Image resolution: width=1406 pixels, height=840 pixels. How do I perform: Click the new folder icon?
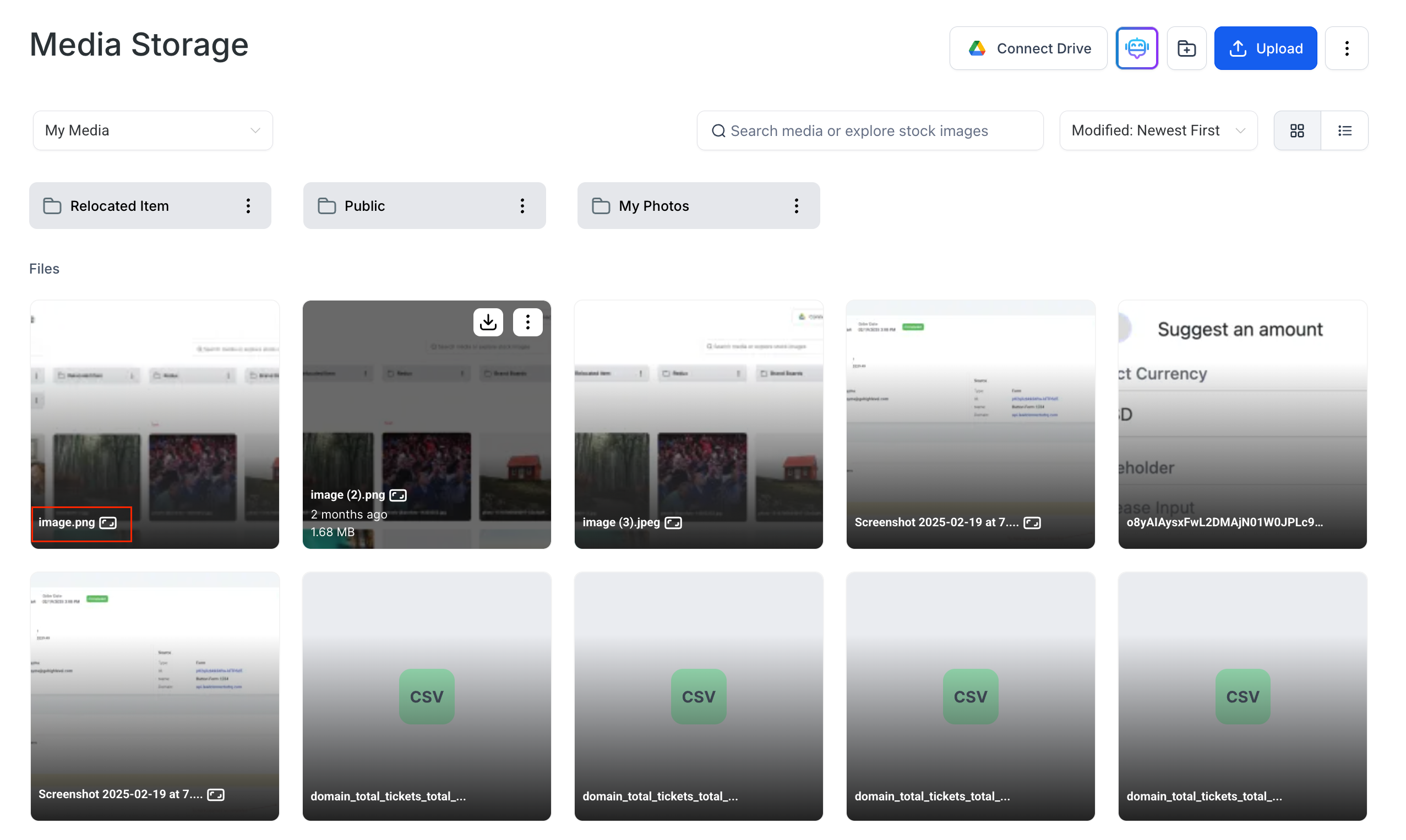click(1186, 48)
